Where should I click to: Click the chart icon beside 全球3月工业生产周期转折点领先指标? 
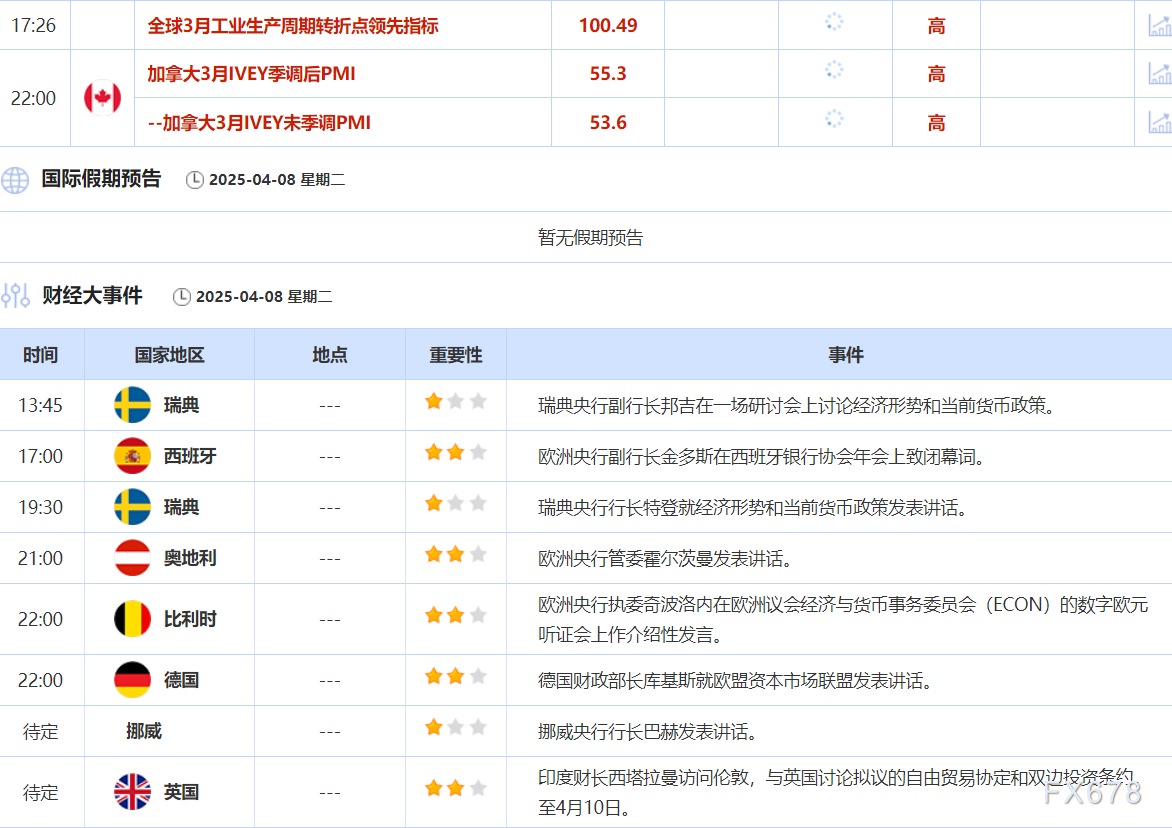pyautogui.click(x=1159, y=24)
